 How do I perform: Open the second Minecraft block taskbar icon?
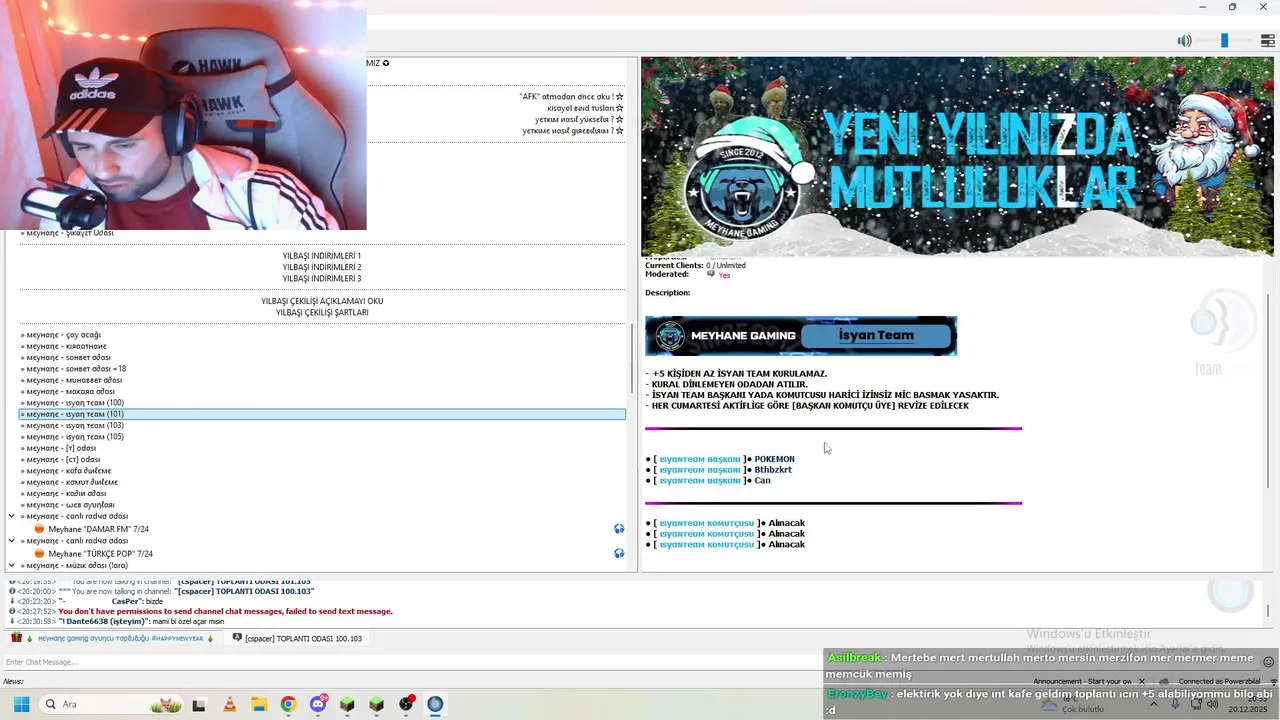point(376,704)
